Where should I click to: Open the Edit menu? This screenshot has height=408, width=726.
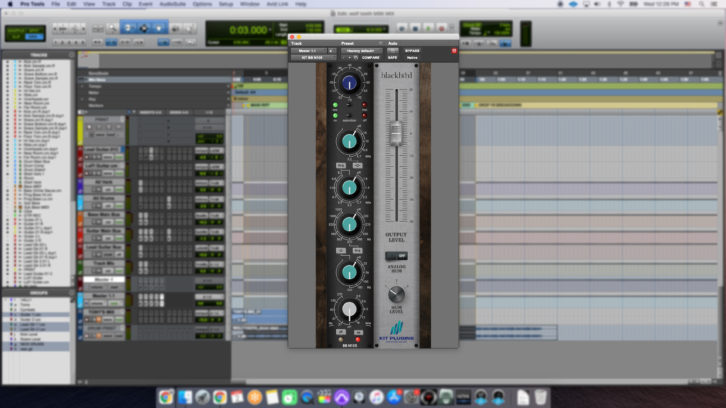coord(71,4)
